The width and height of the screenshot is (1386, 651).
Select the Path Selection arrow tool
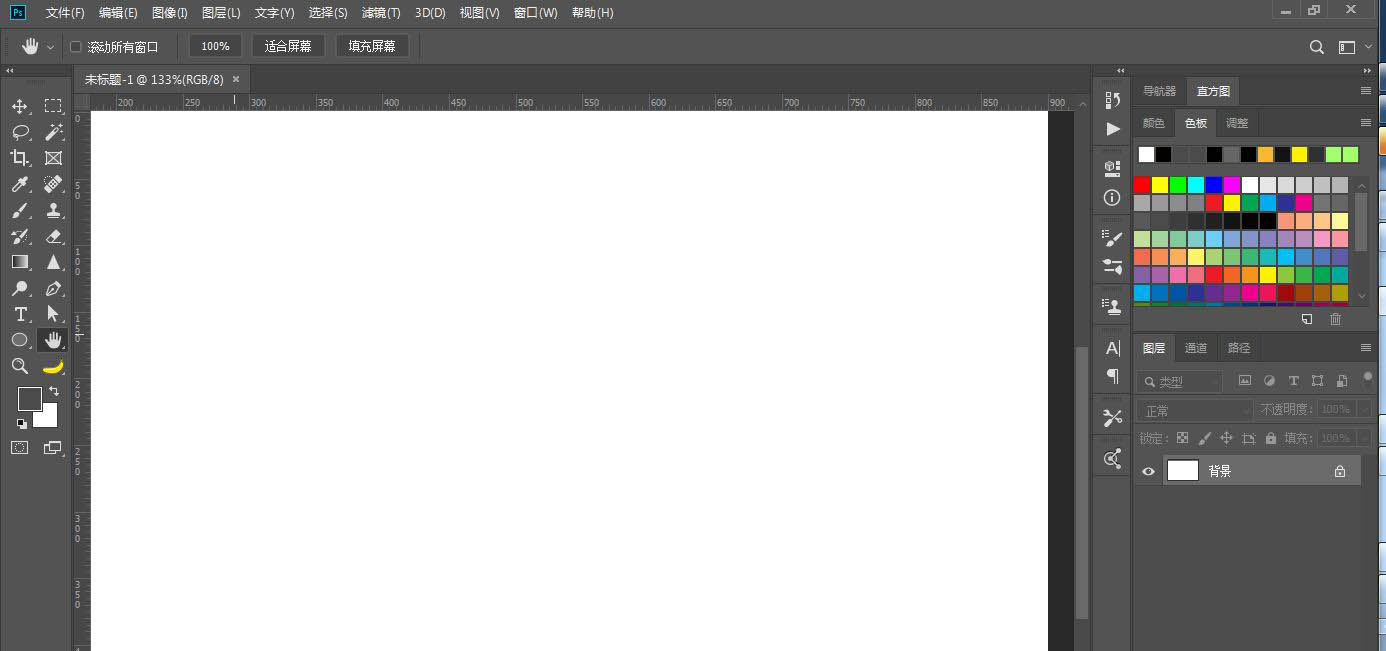pyautogui.click(x=53, y=314)
